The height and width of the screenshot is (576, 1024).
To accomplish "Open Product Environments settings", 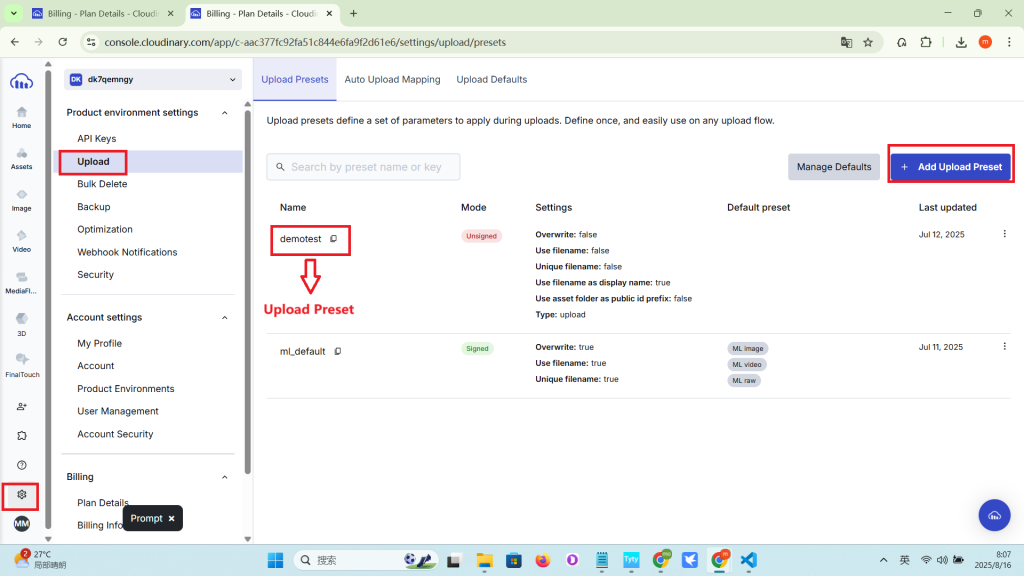I will (x=125, y=389).
